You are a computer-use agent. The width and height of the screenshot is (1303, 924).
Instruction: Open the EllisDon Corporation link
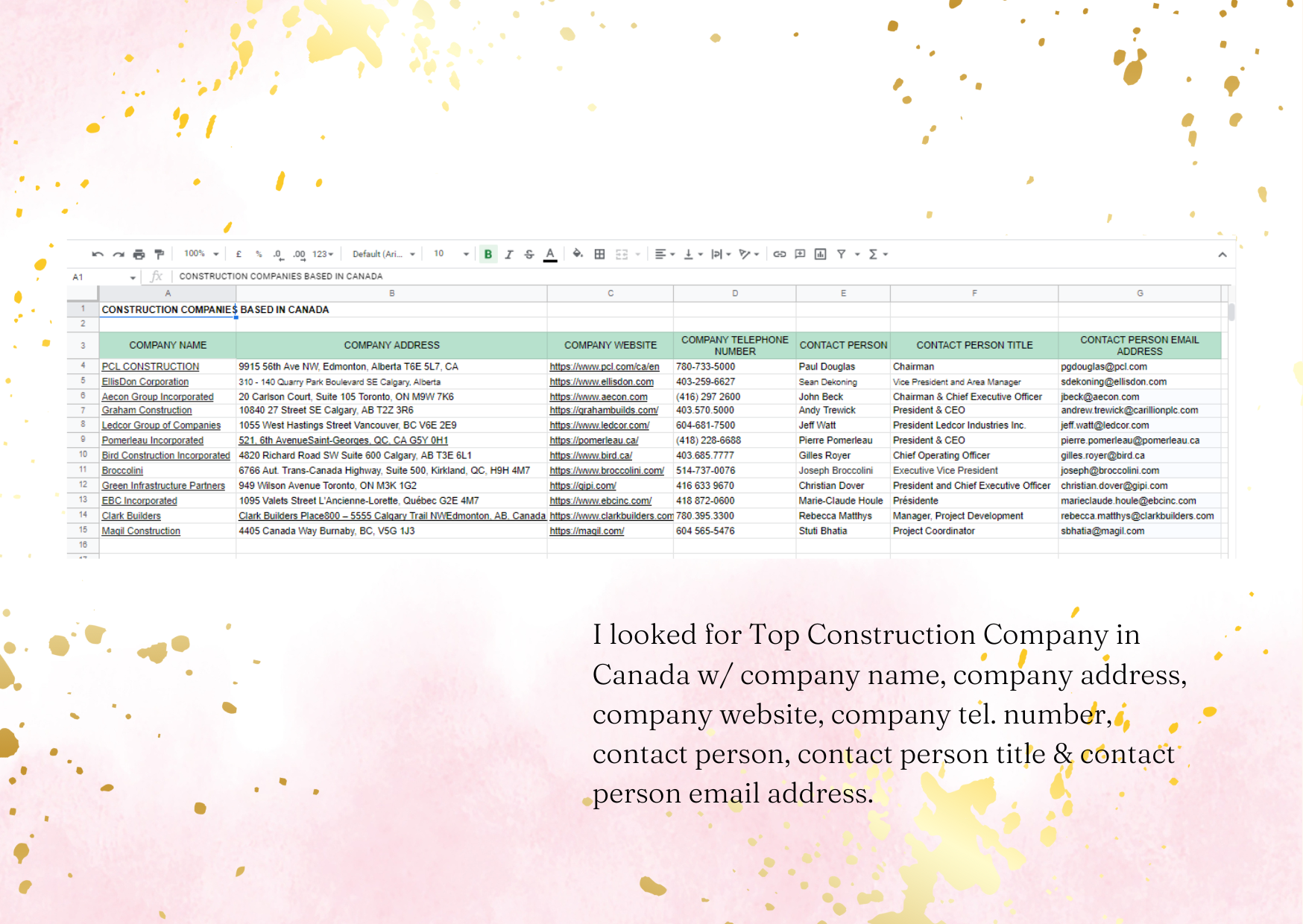[x=145, y=382]
